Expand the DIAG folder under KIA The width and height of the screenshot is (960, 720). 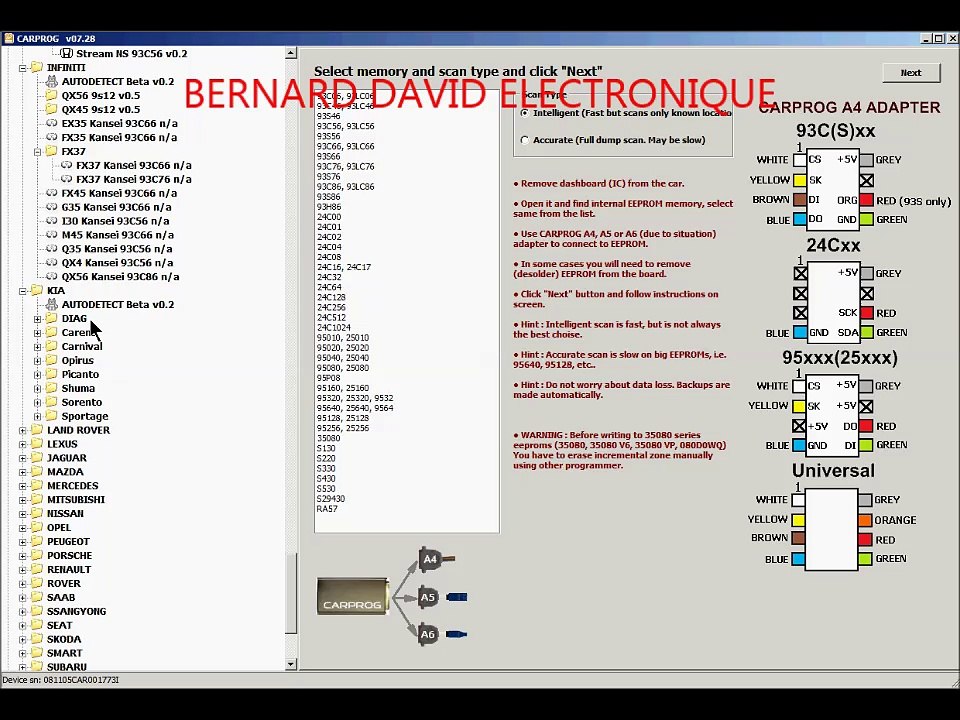click(37, 319)
